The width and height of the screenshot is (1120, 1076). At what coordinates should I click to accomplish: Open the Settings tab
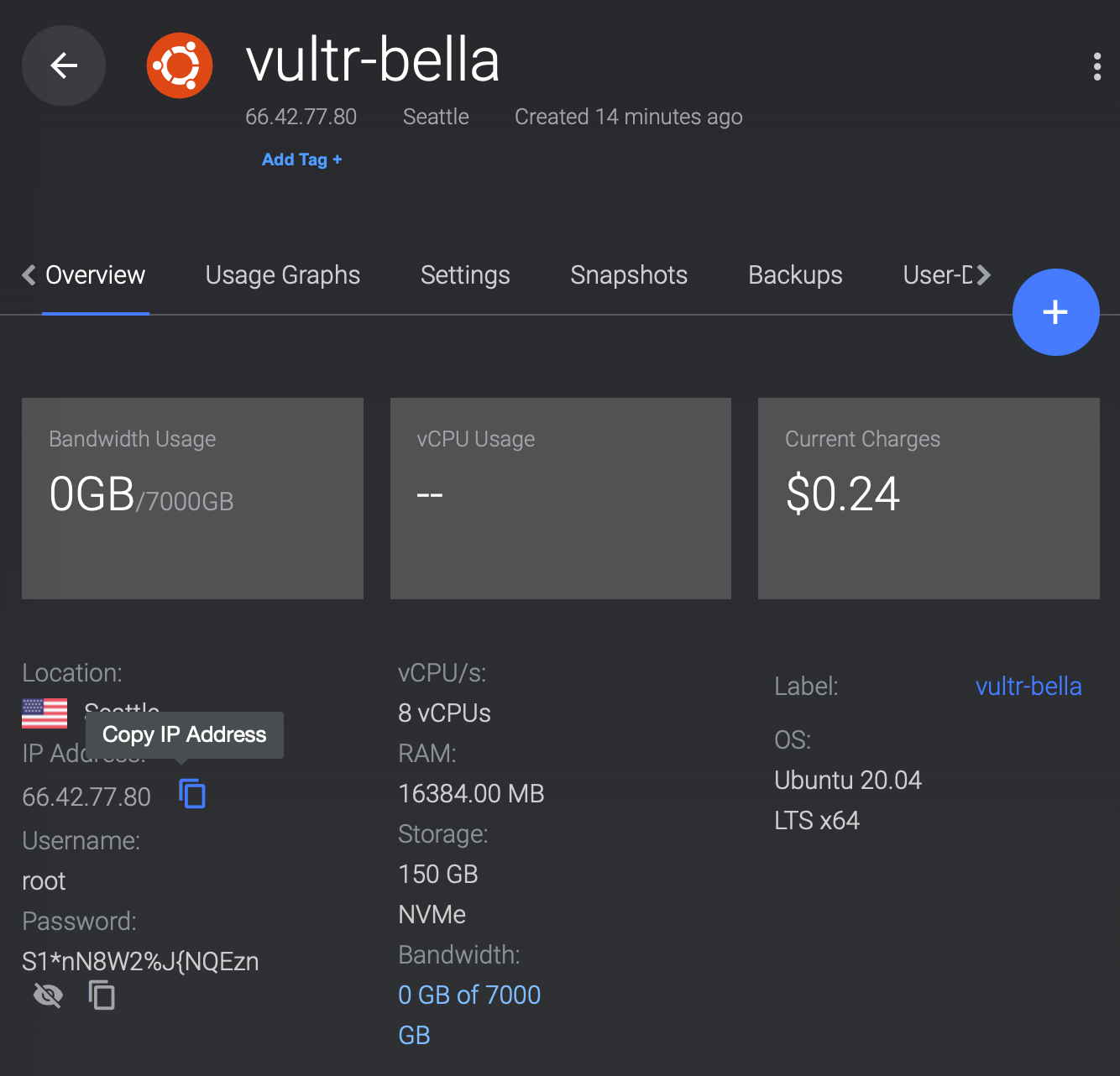[465, 275]
